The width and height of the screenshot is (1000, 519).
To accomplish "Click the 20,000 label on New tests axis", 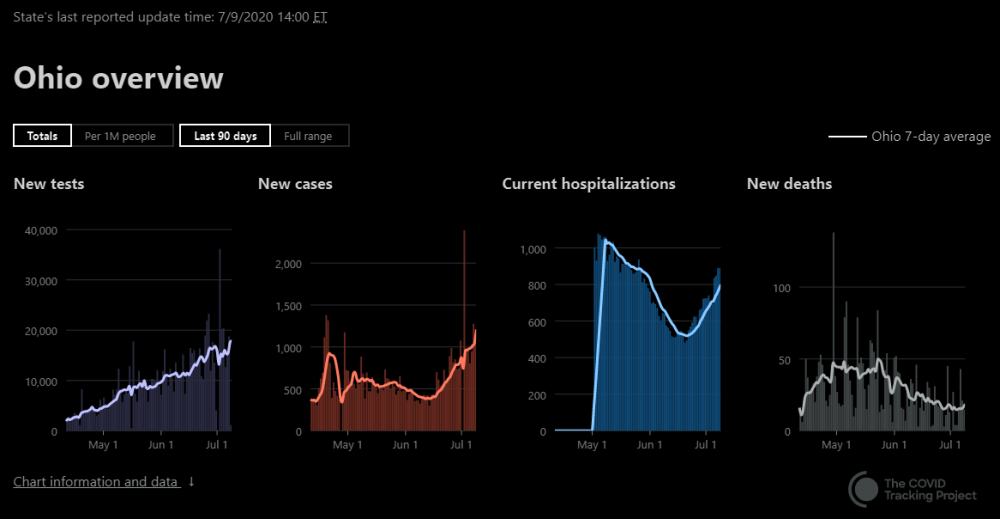I will 41,332.
